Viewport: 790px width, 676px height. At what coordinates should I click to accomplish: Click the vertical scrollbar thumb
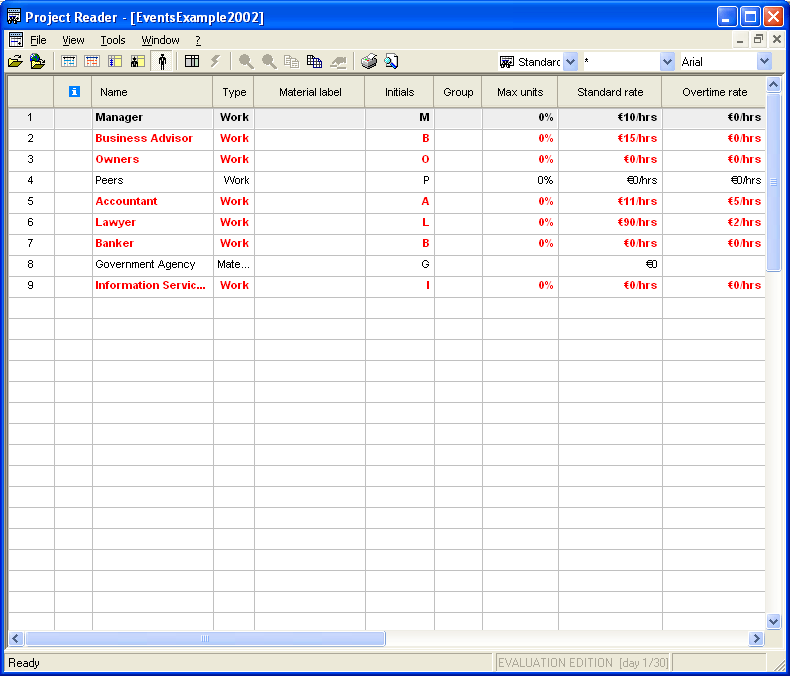(773, 182)
